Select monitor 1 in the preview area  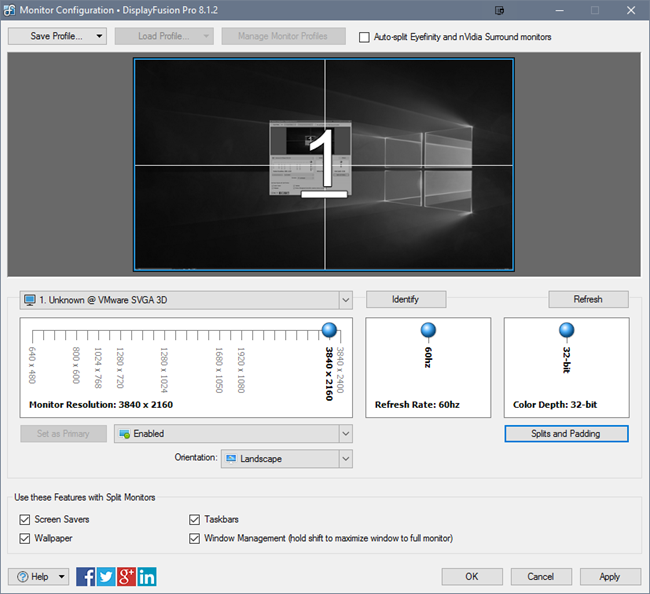click(324, 165)
